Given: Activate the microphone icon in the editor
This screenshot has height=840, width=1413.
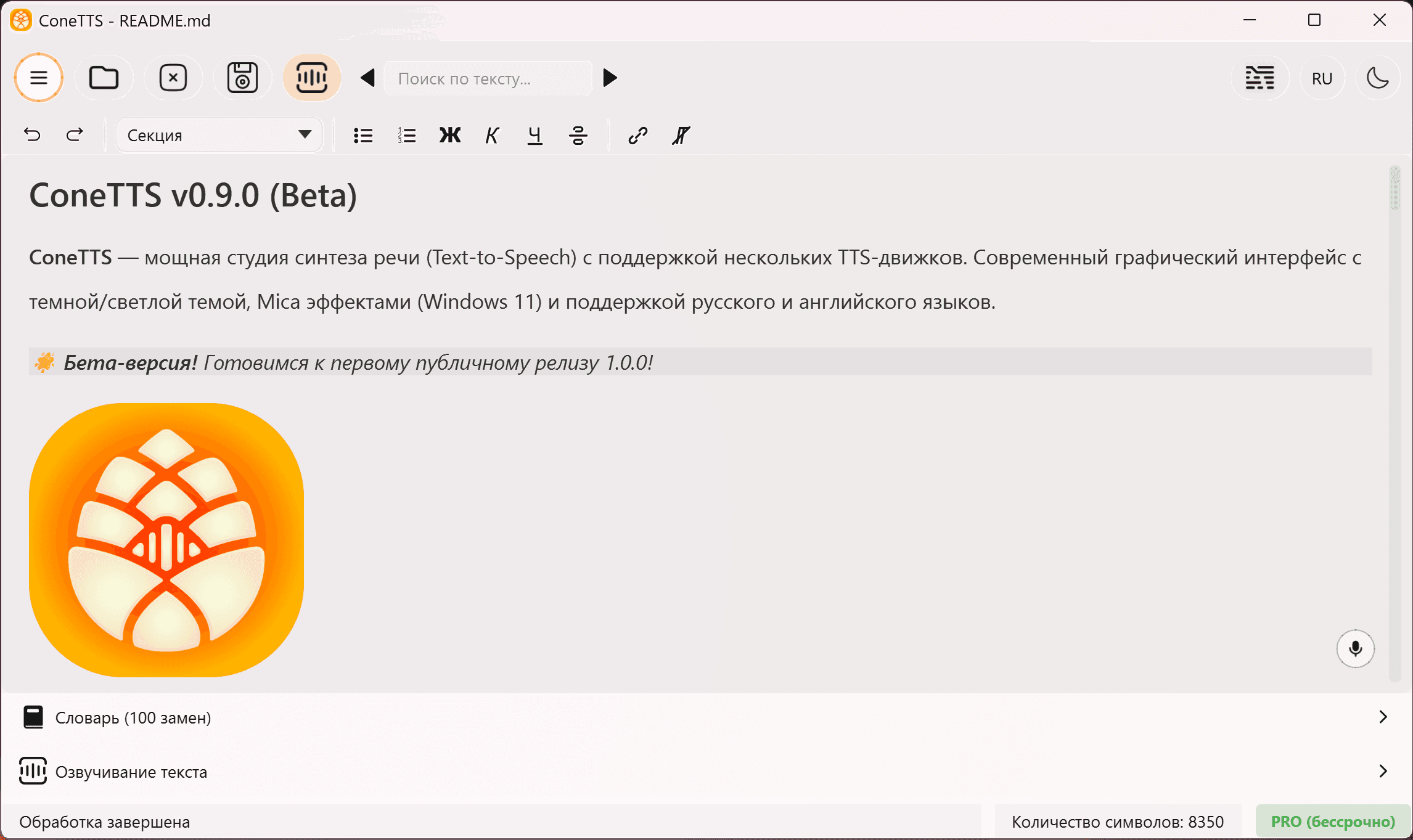Looking at the screenshot, I should tap(1355, 648).
